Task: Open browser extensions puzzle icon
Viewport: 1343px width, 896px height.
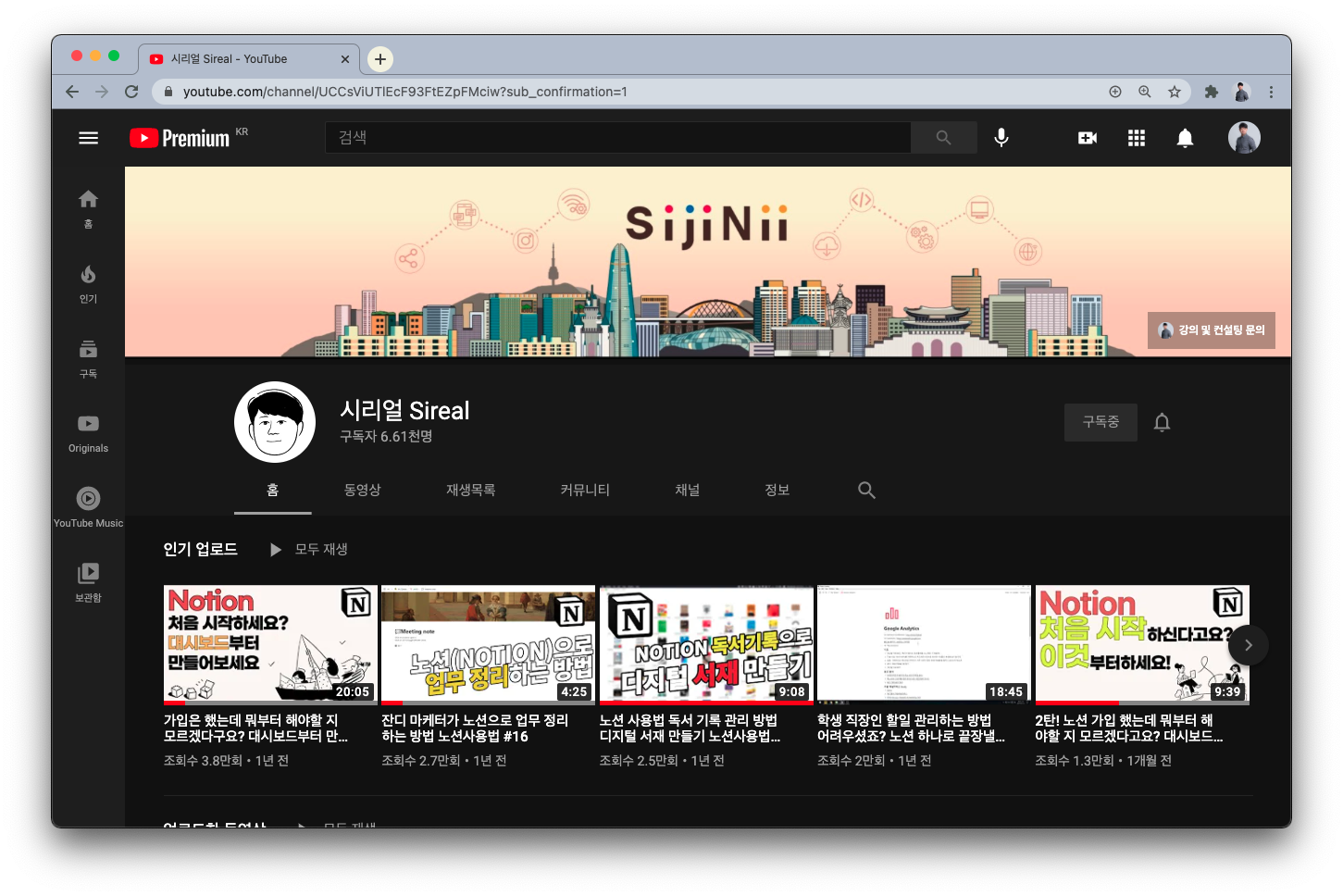Action: (1211, 92)
